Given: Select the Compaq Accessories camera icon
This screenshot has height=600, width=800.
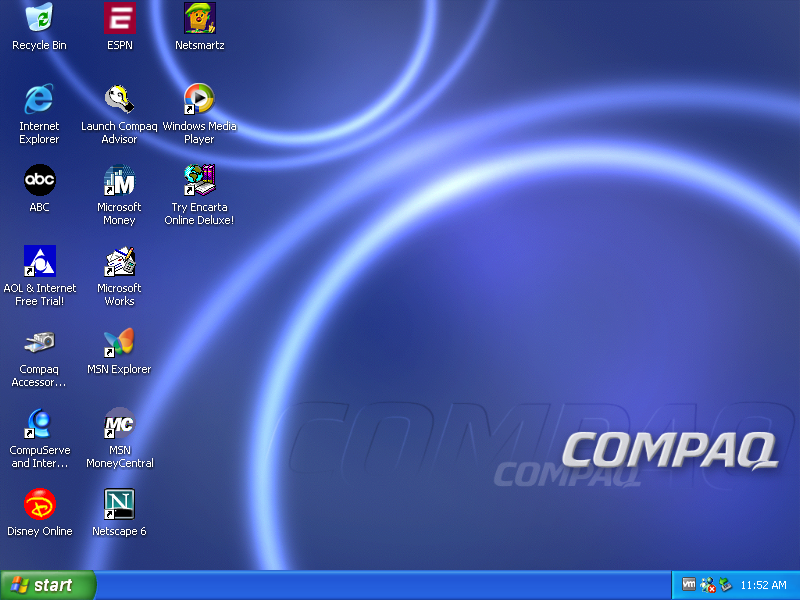Looking at the screenshot, I should pyautogui.click(x=39, y=342).
